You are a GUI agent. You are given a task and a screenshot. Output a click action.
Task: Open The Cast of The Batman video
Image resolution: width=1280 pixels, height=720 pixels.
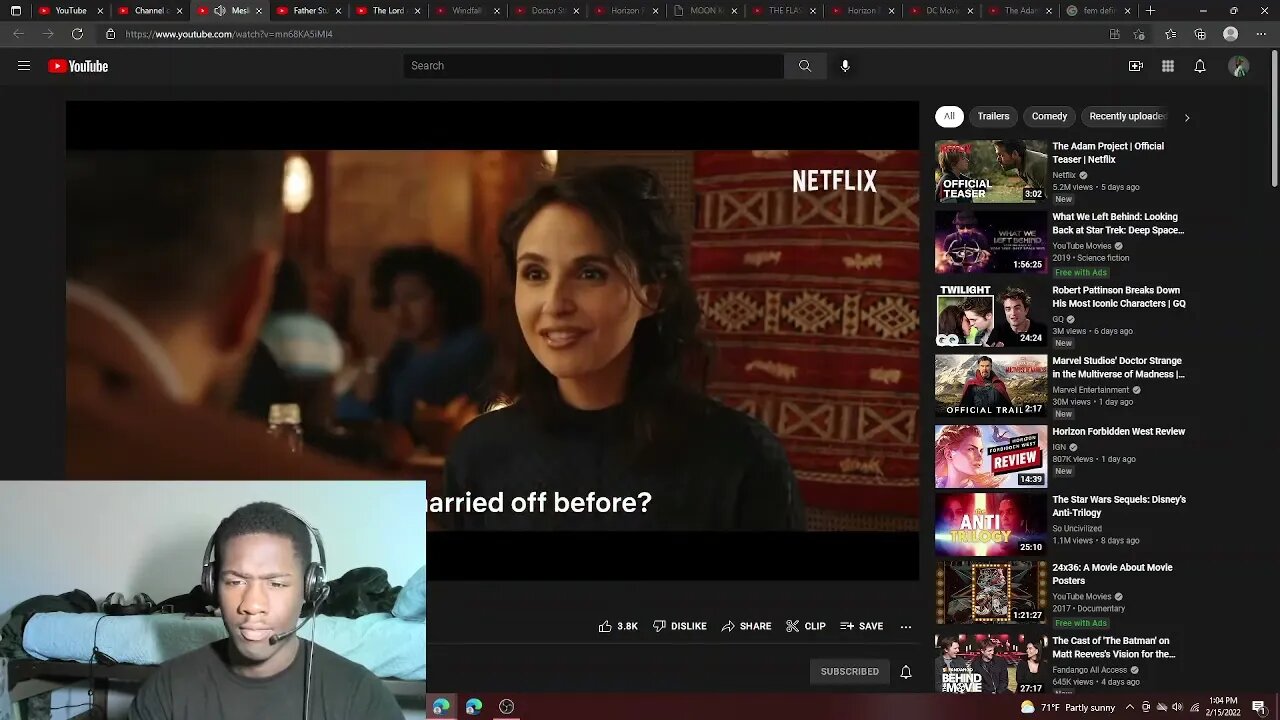1113,647
